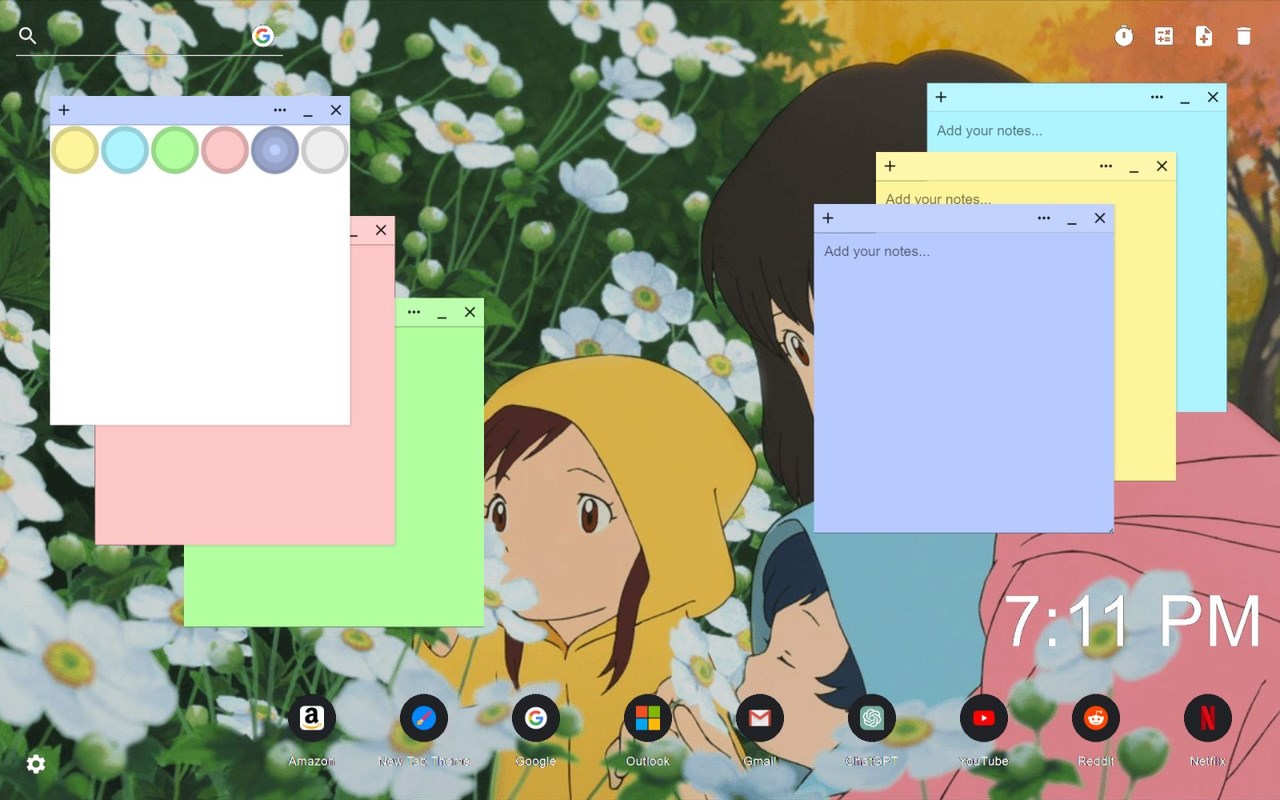Click the plus icon on the white note

tap(64, 110)
